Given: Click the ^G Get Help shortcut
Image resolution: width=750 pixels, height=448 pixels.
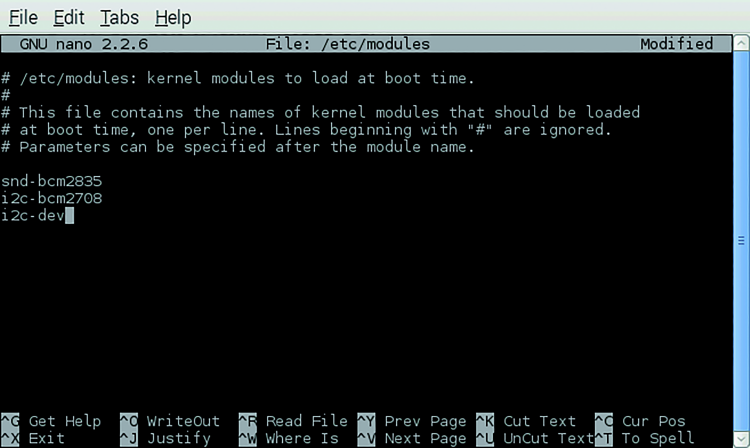Looking at the screenshot, I should pyautogui.click(x=51, y=421).
